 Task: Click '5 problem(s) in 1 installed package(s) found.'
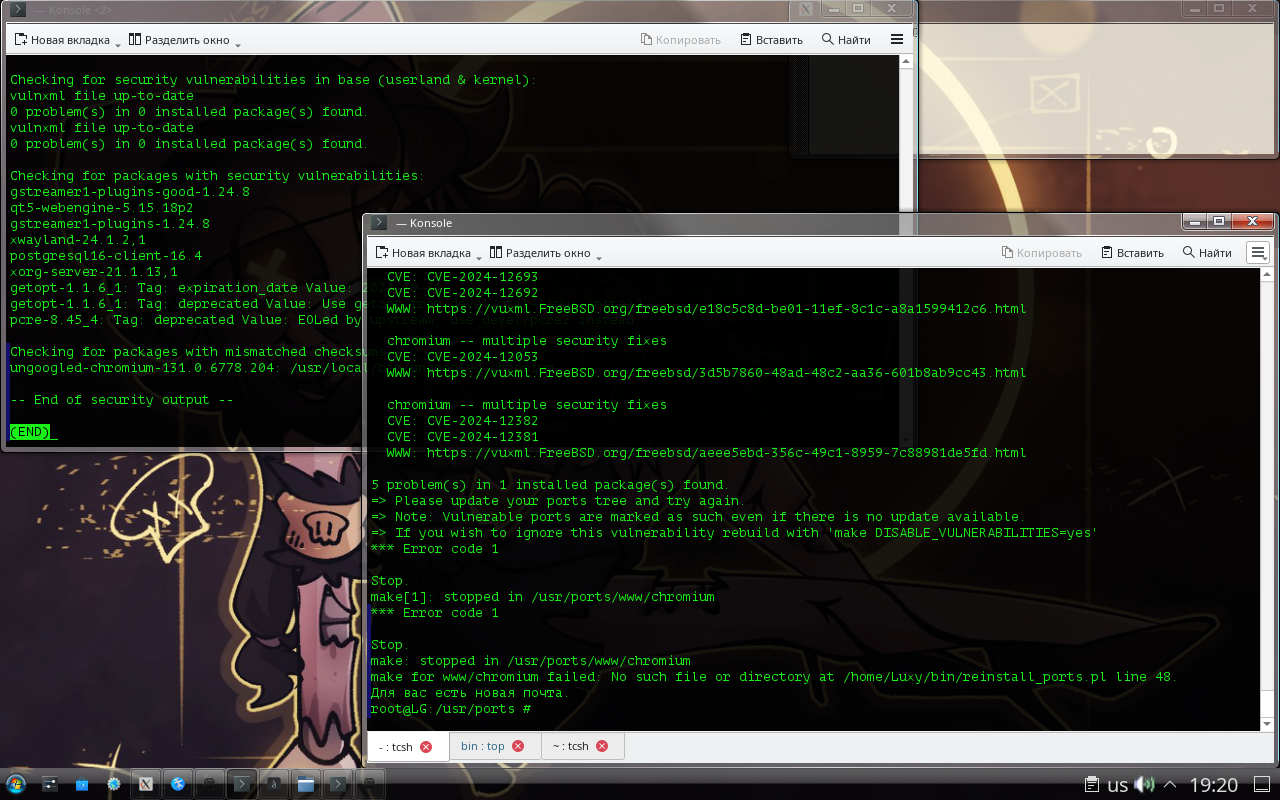(550, 485)
